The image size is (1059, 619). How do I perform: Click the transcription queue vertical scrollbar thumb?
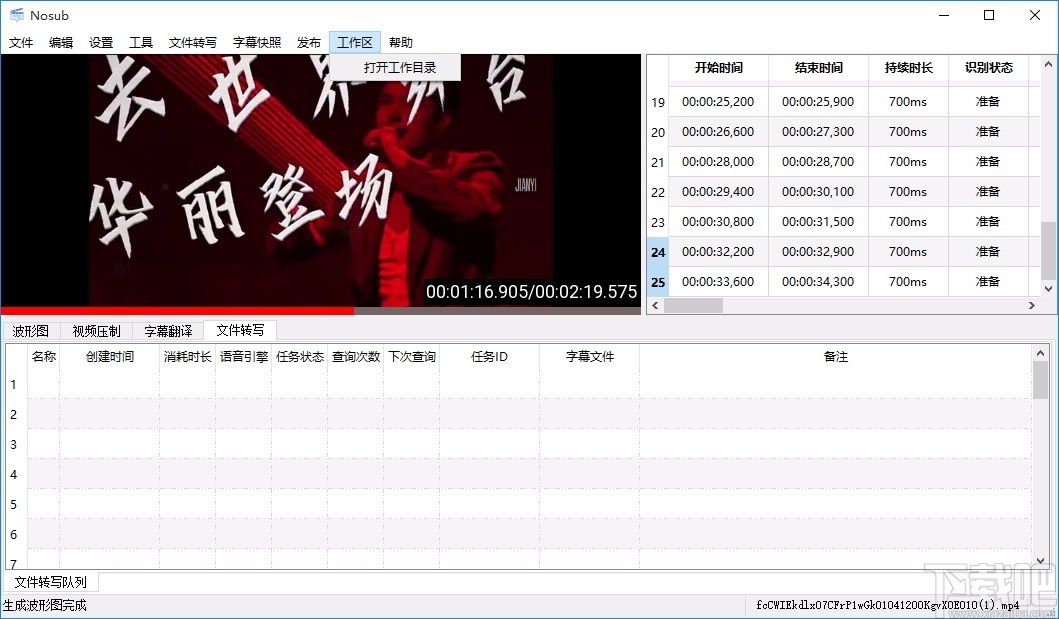click(x=1040, y=379)
